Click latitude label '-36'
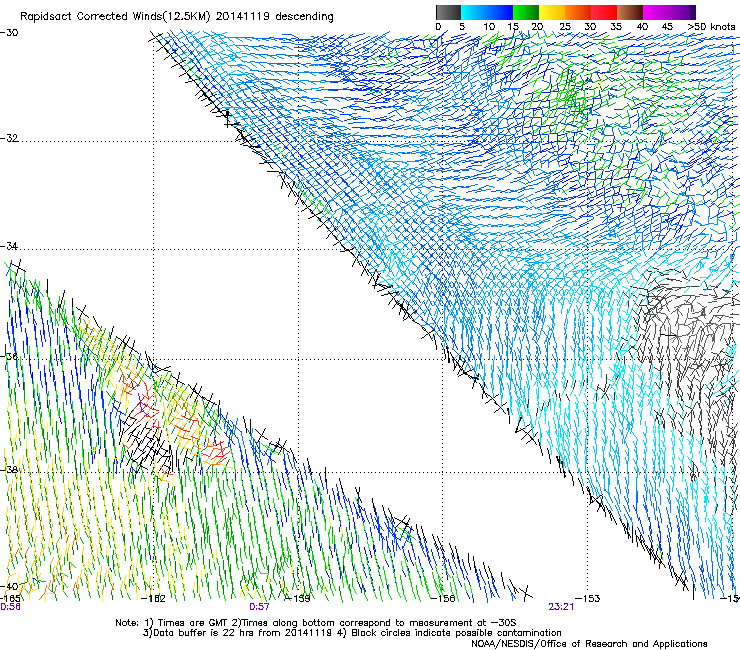Screen dimensions: 740x650 9,356
